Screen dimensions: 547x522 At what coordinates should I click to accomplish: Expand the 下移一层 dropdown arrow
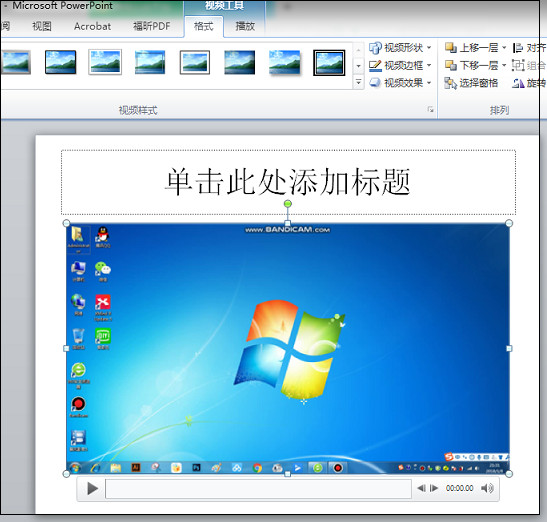tap(504, 65)
